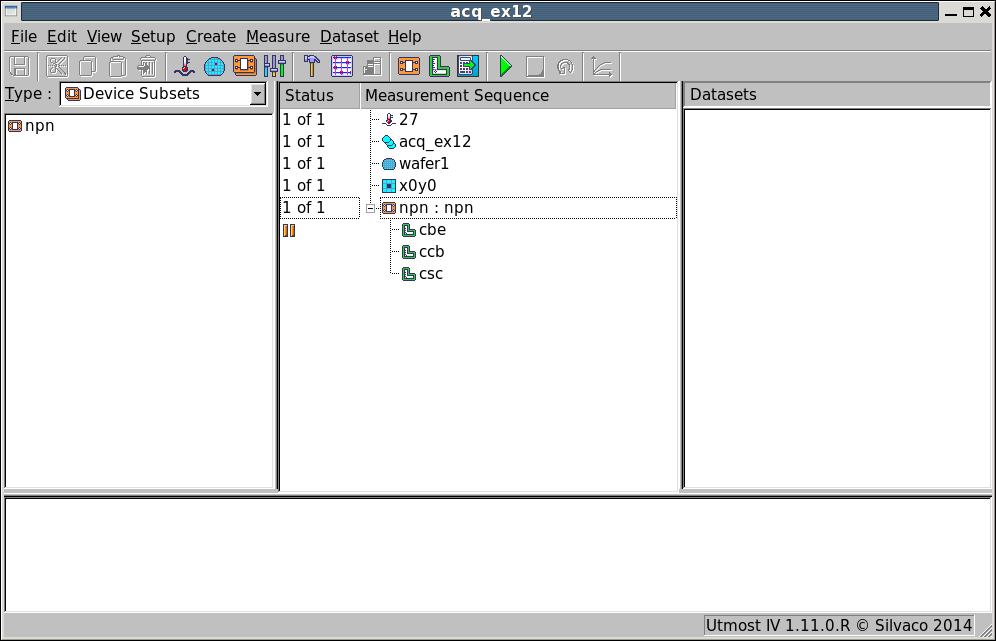Select the 27 temperature sequence row
The width and height of the screenshot is (996, 641).
[408, 119]
